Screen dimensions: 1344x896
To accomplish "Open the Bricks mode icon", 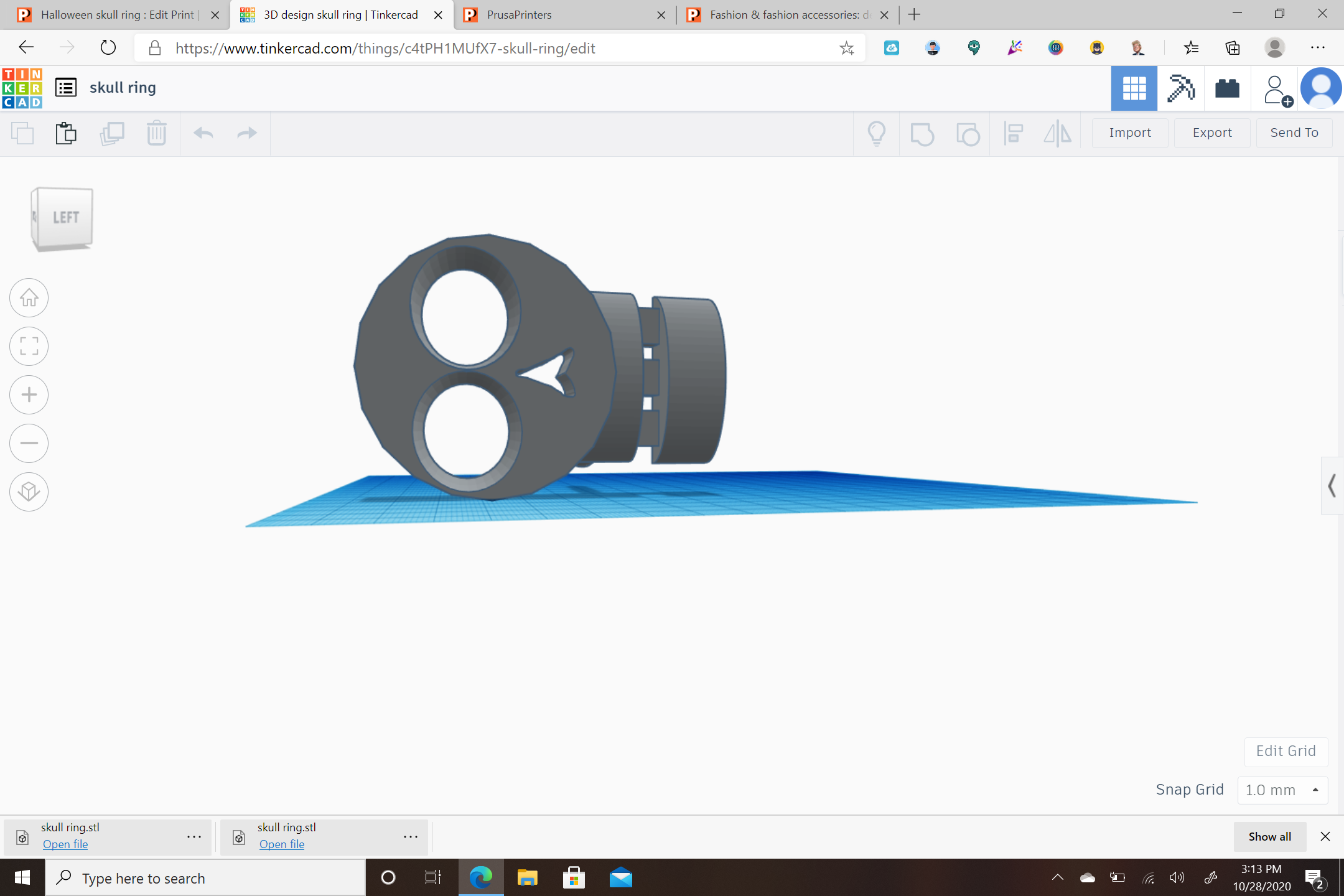I will (1227, 88).
